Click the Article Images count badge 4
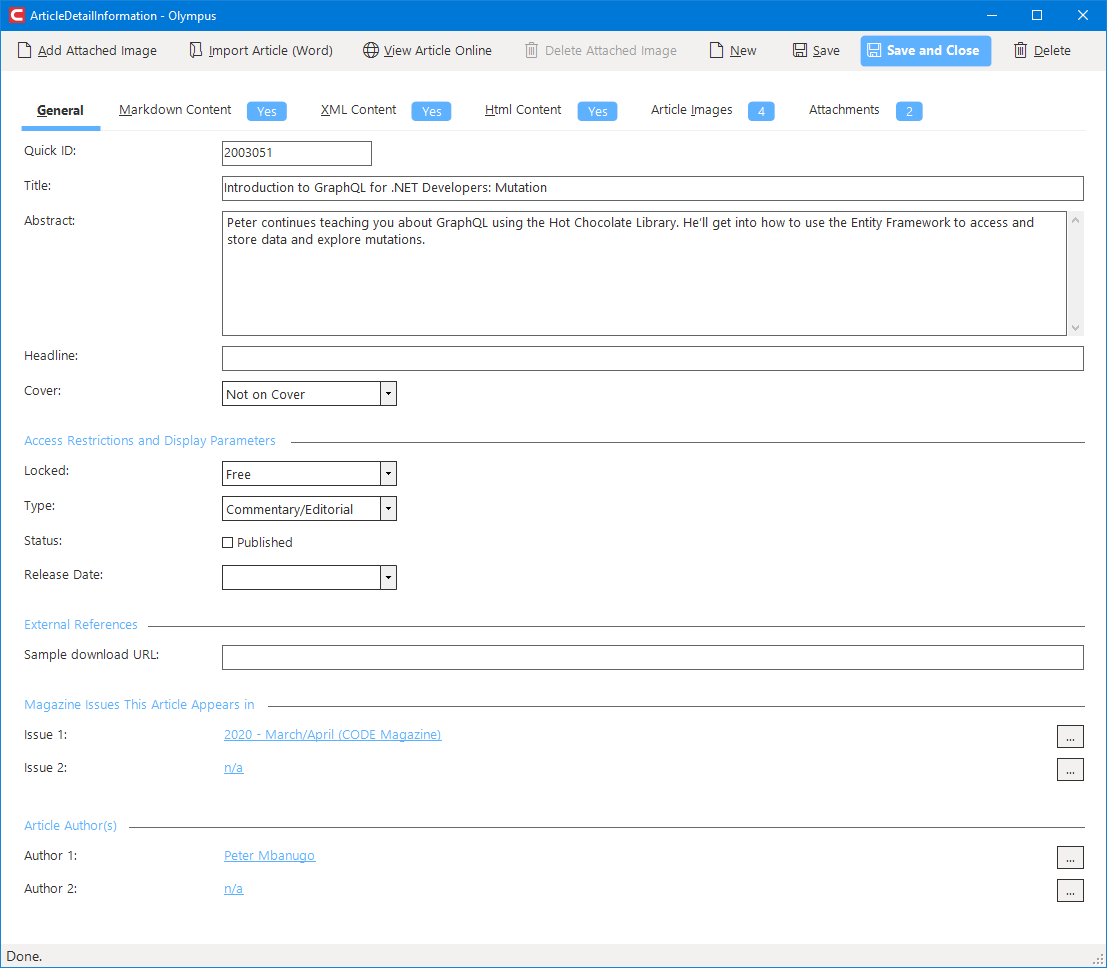The image size is (1107, 968). (761, 112)
